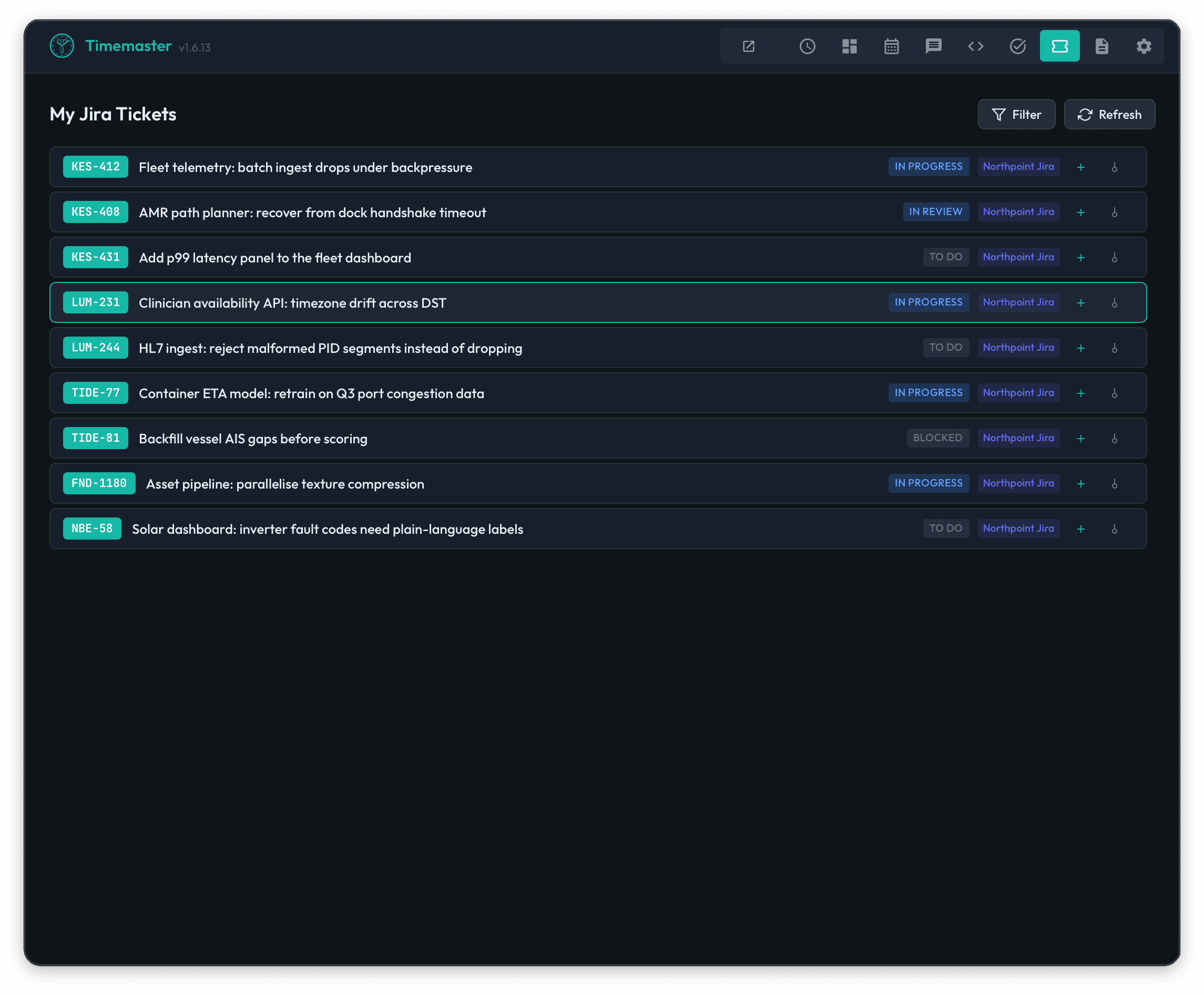
Task: Open settings via the gear icon
Action: [x=1144, y=46]
